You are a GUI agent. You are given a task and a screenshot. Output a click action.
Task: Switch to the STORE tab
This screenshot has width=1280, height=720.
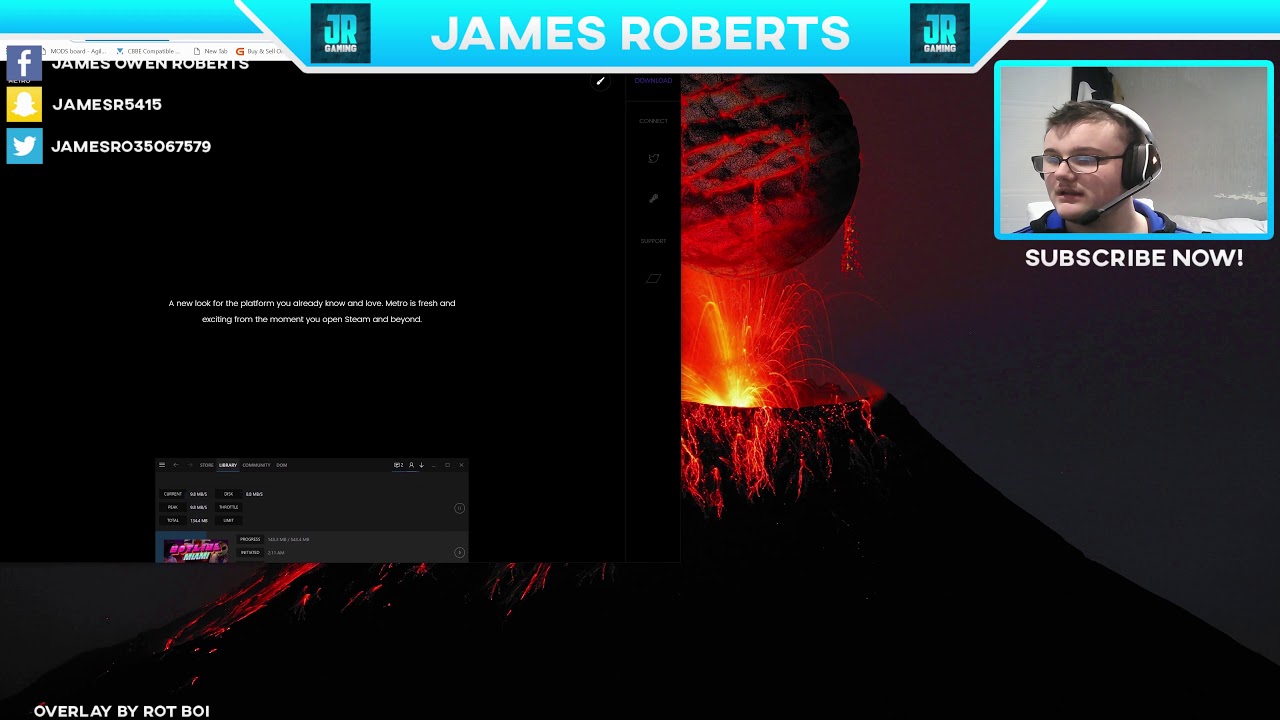tap(206, 465)
